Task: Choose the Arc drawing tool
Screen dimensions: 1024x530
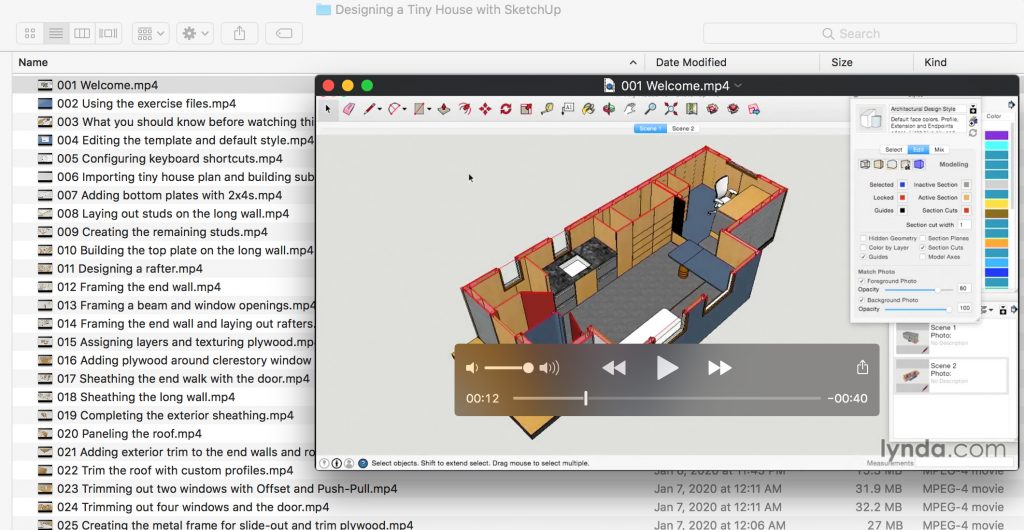Action: point(394,109)
